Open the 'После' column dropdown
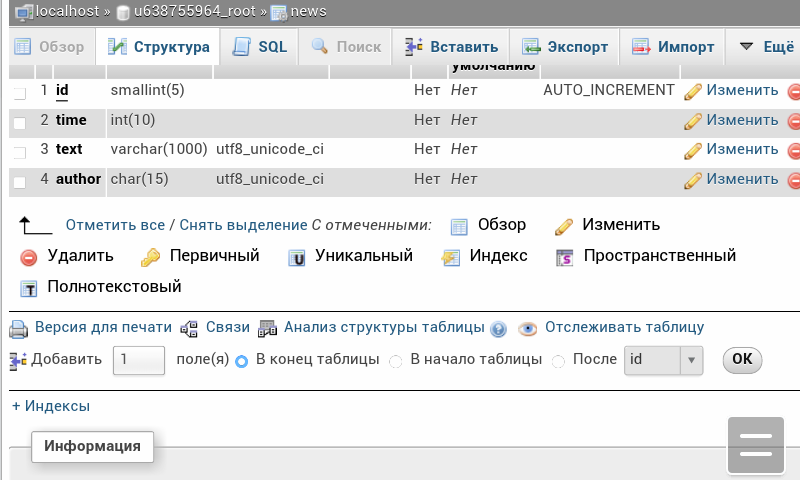 click(664, 360)
